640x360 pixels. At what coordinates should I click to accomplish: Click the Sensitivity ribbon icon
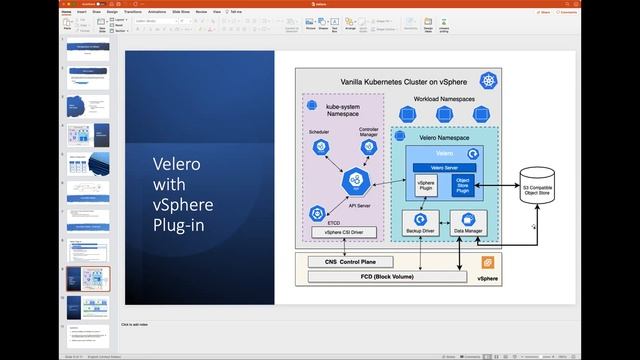point(411,22)
